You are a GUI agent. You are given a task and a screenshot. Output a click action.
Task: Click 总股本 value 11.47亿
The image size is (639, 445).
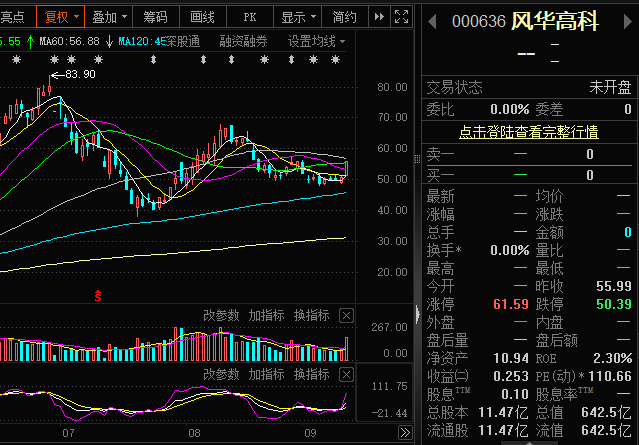click(503, 412)
